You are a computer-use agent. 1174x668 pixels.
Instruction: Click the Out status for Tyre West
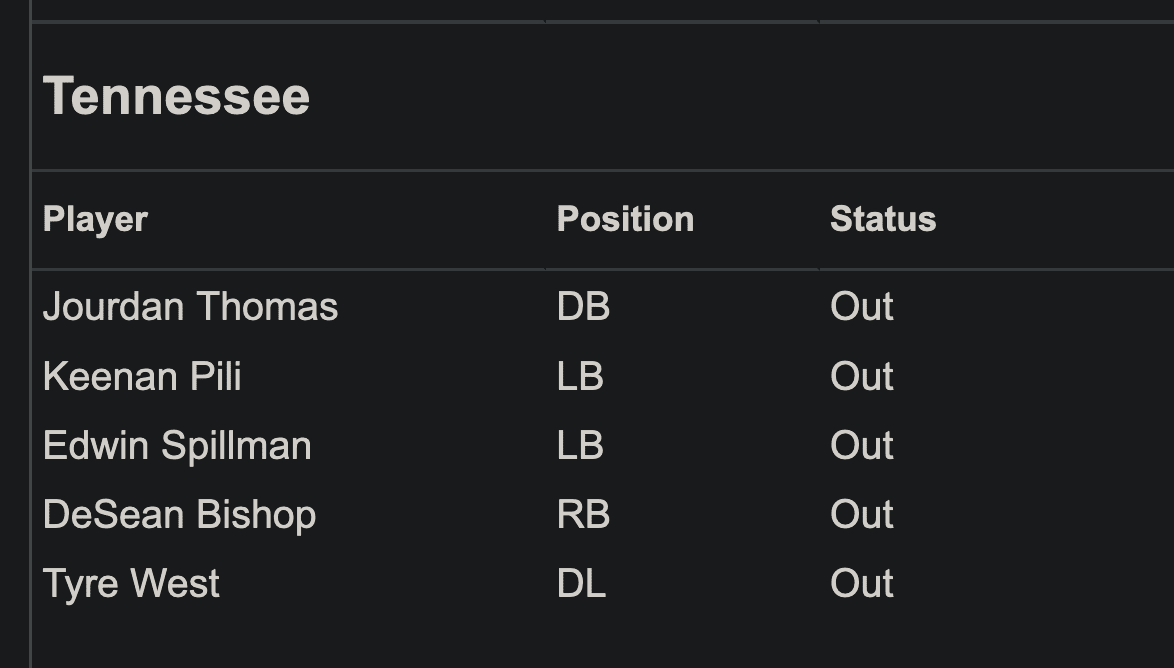861,584
